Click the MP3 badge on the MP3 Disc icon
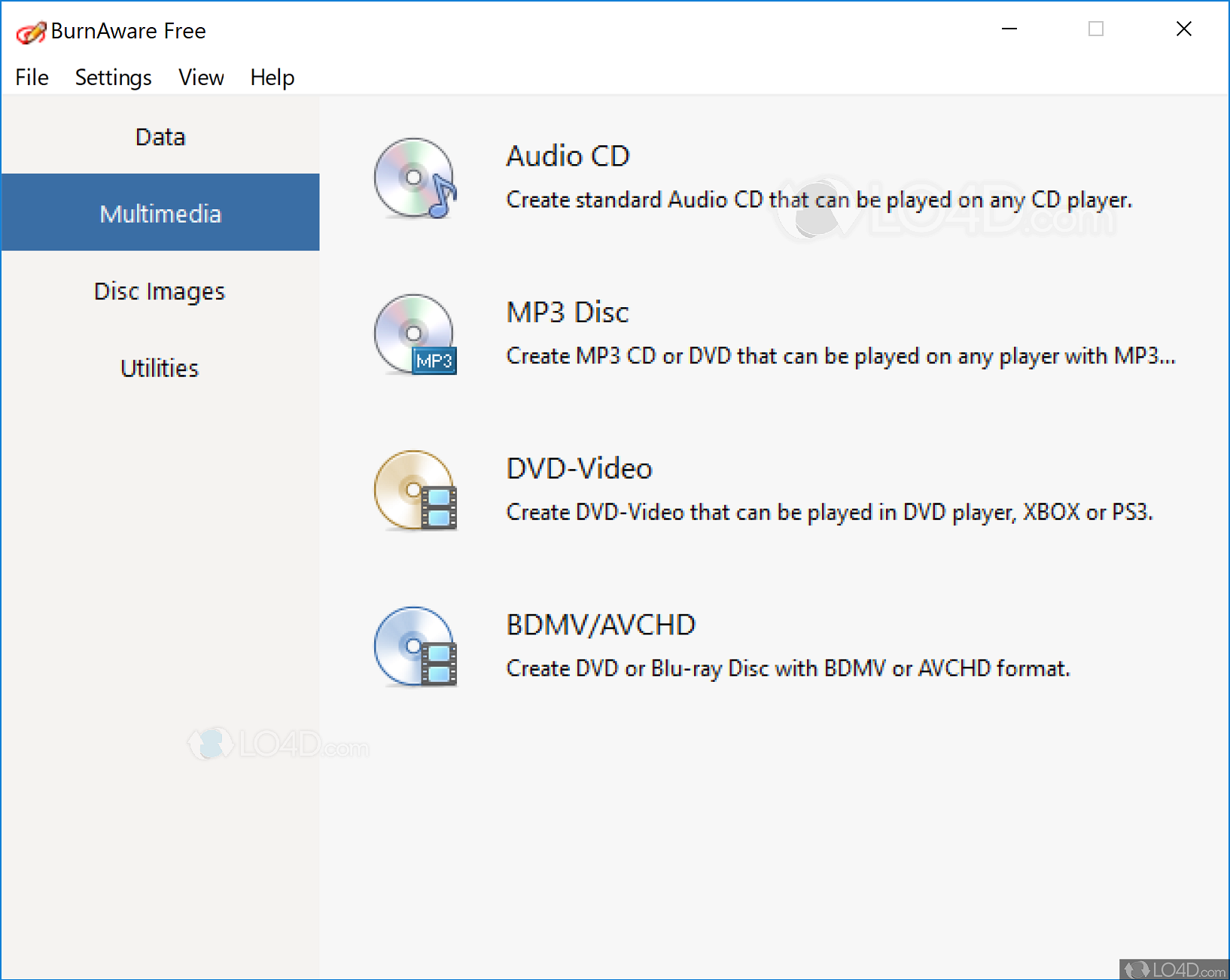1230x980 pixels. [434, 361]
